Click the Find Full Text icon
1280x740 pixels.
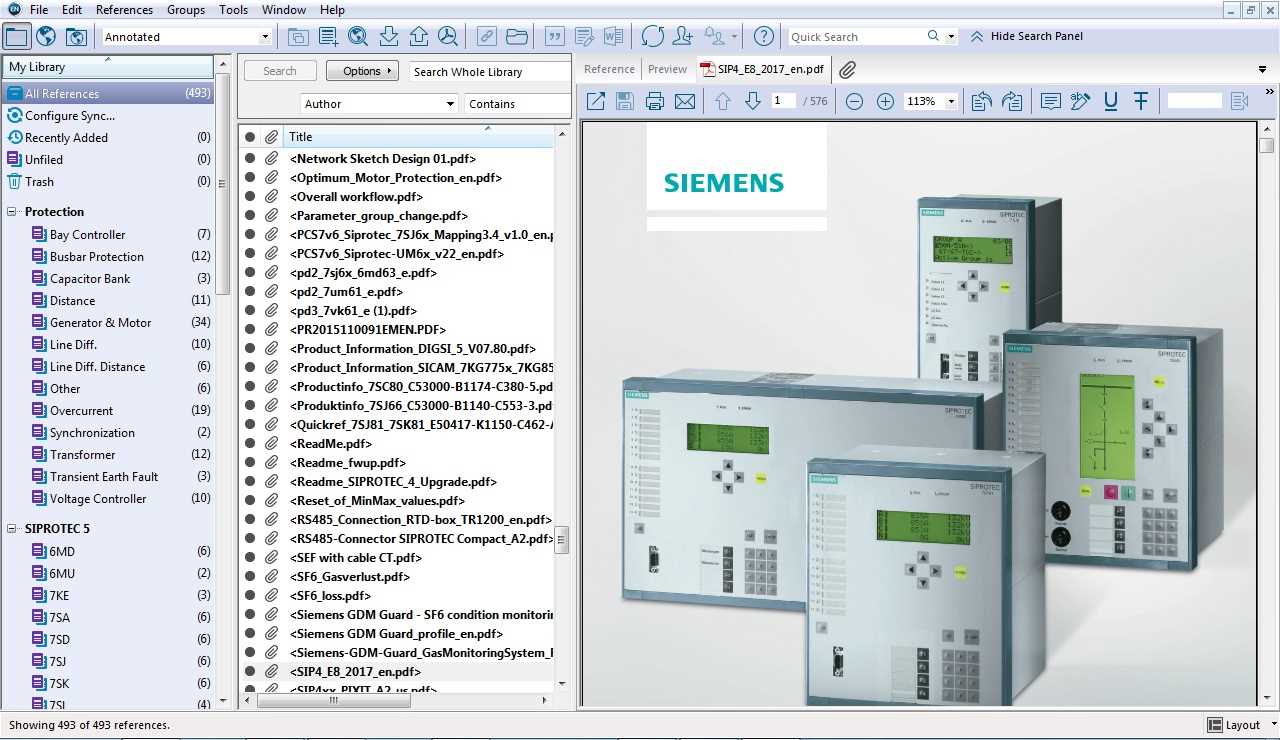448,37
